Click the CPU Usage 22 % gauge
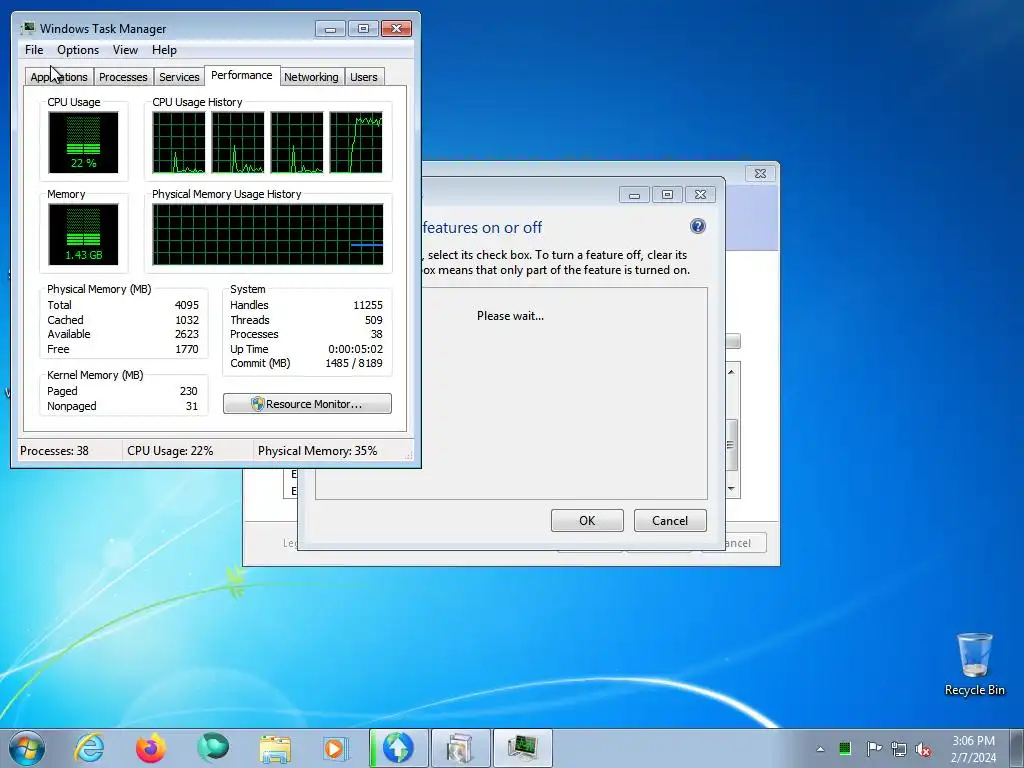The height and width of the screenshot is (768, 1024). click(x=83, y=142)
